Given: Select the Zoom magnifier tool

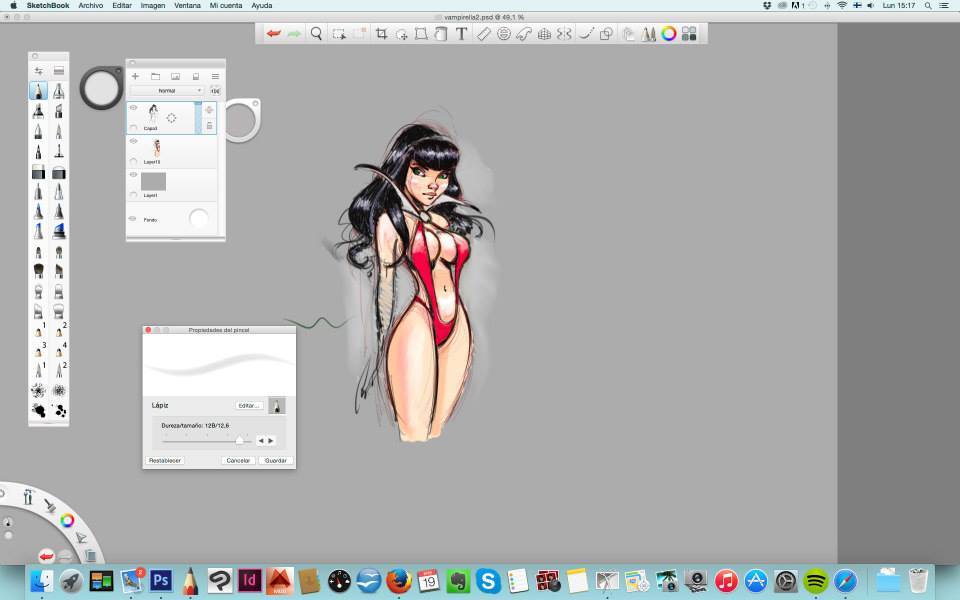Looking at the screenshot, I should tap(317, 34).
